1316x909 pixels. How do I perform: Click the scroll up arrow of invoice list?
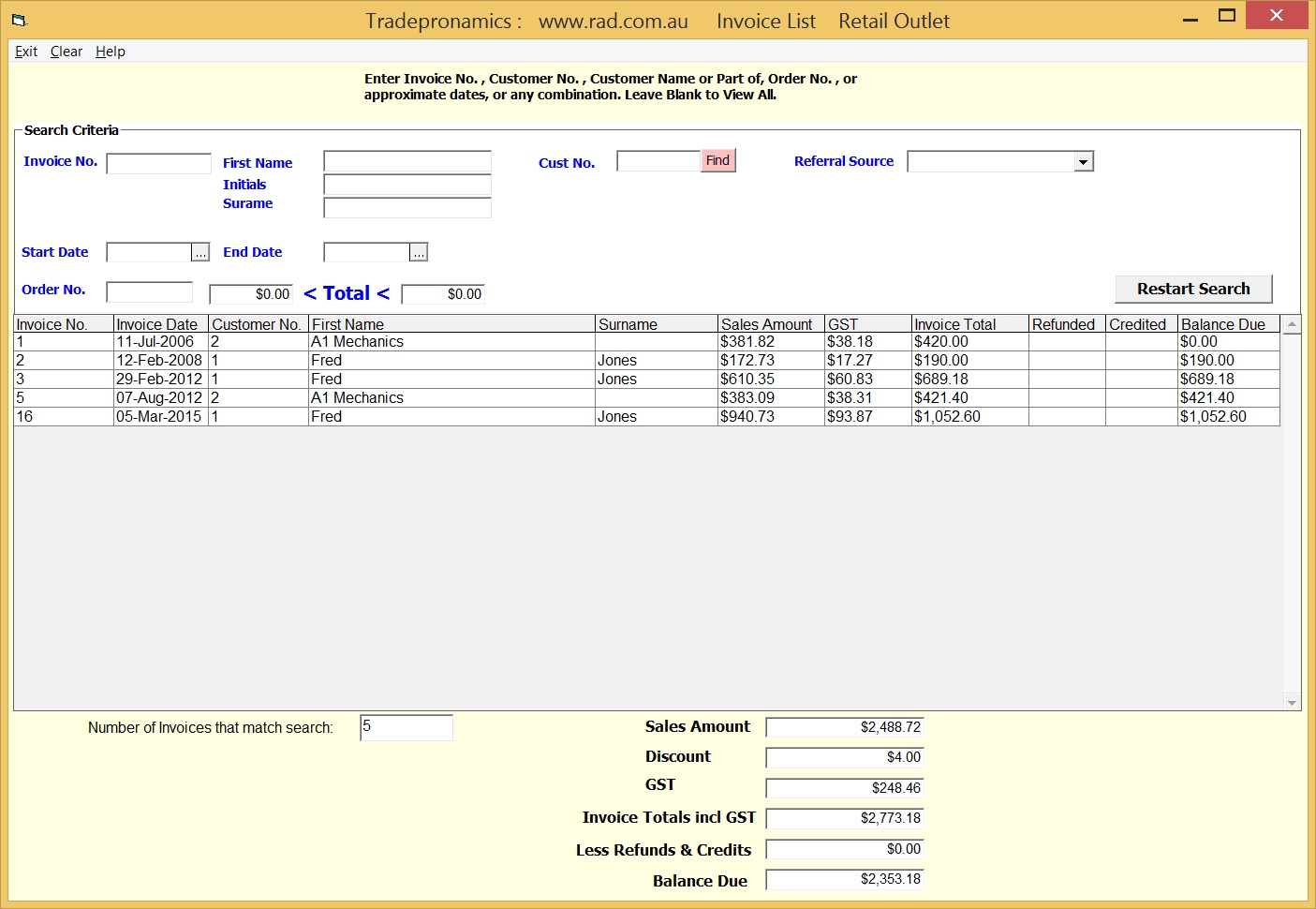(x=1292, y=324)
